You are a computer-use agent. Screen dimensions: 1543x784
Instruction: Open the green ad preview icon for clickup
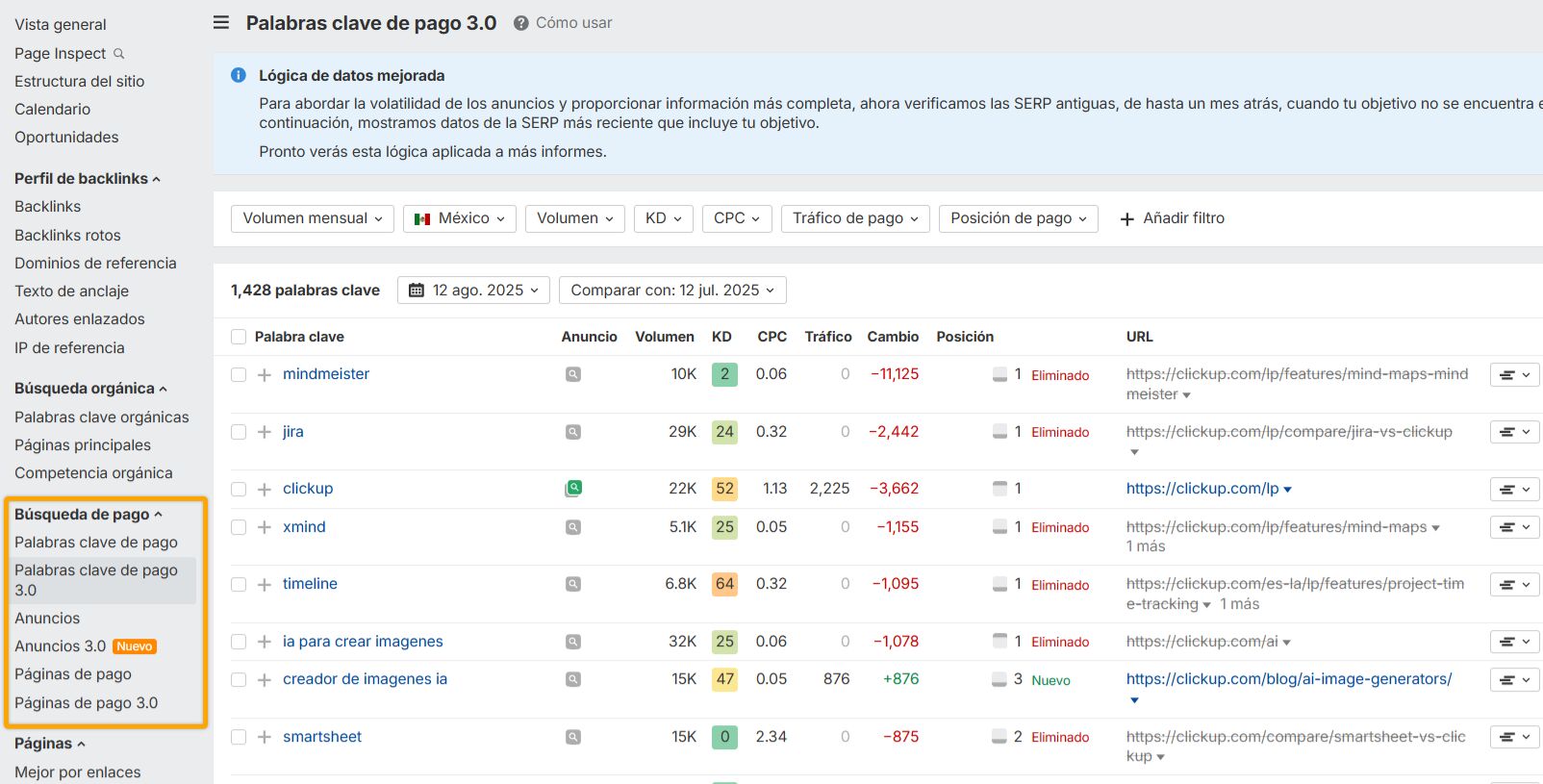[x=573, y=489]
